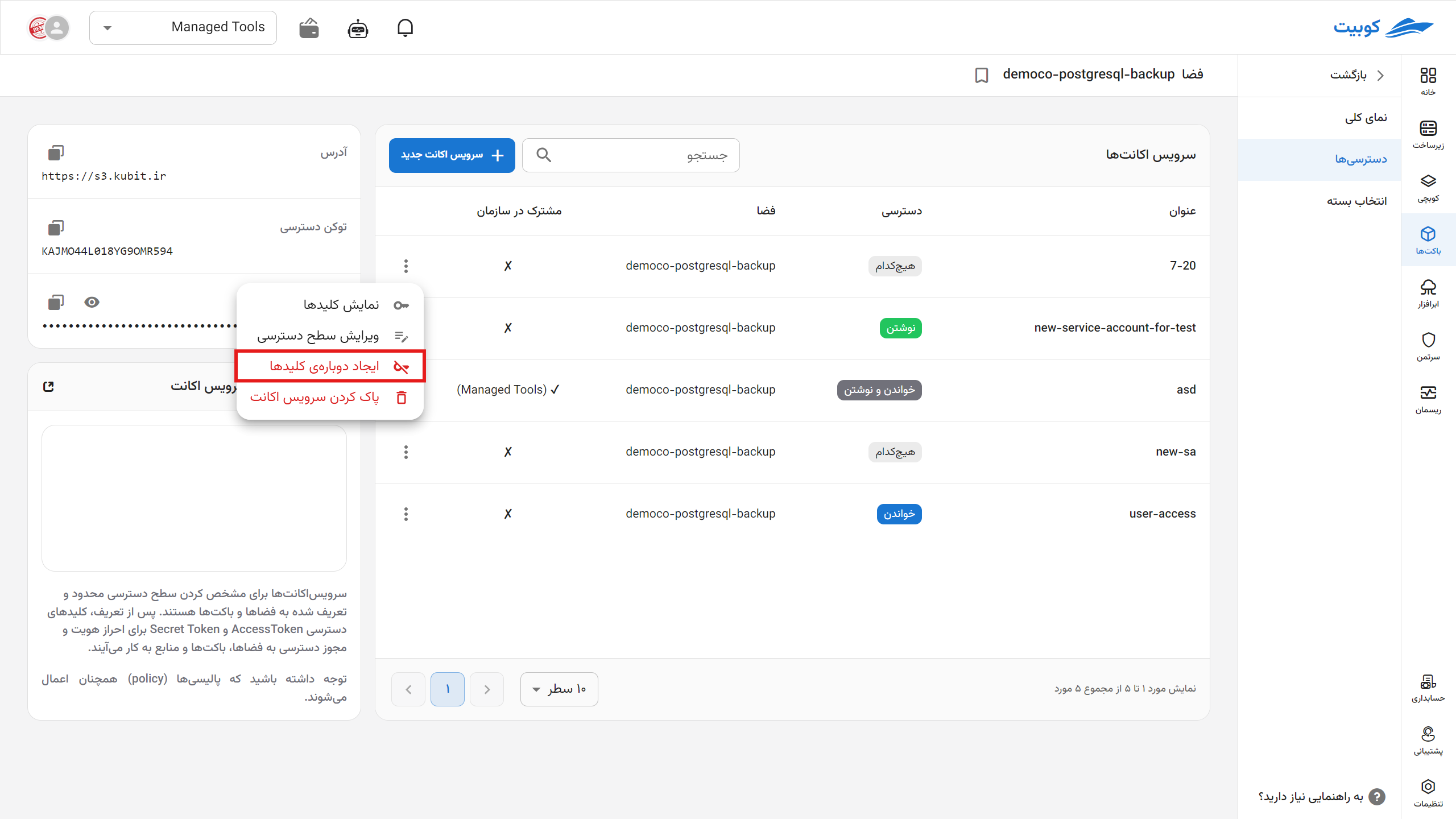Open the دسترسی‌ها tab

click(x=1319, y=159)
